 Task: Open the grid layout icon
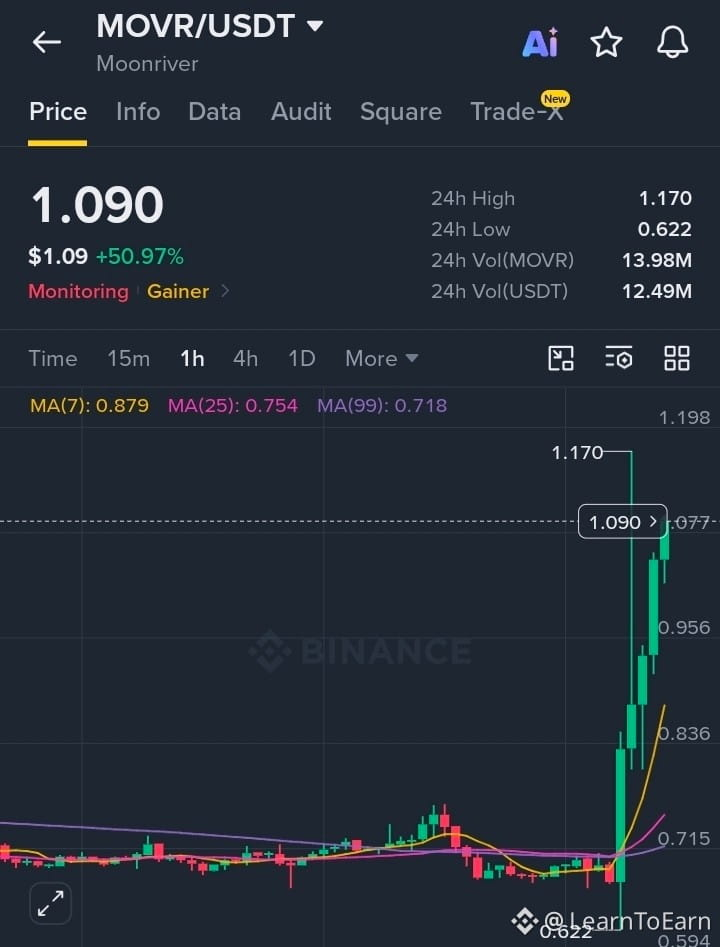(677, 358)
